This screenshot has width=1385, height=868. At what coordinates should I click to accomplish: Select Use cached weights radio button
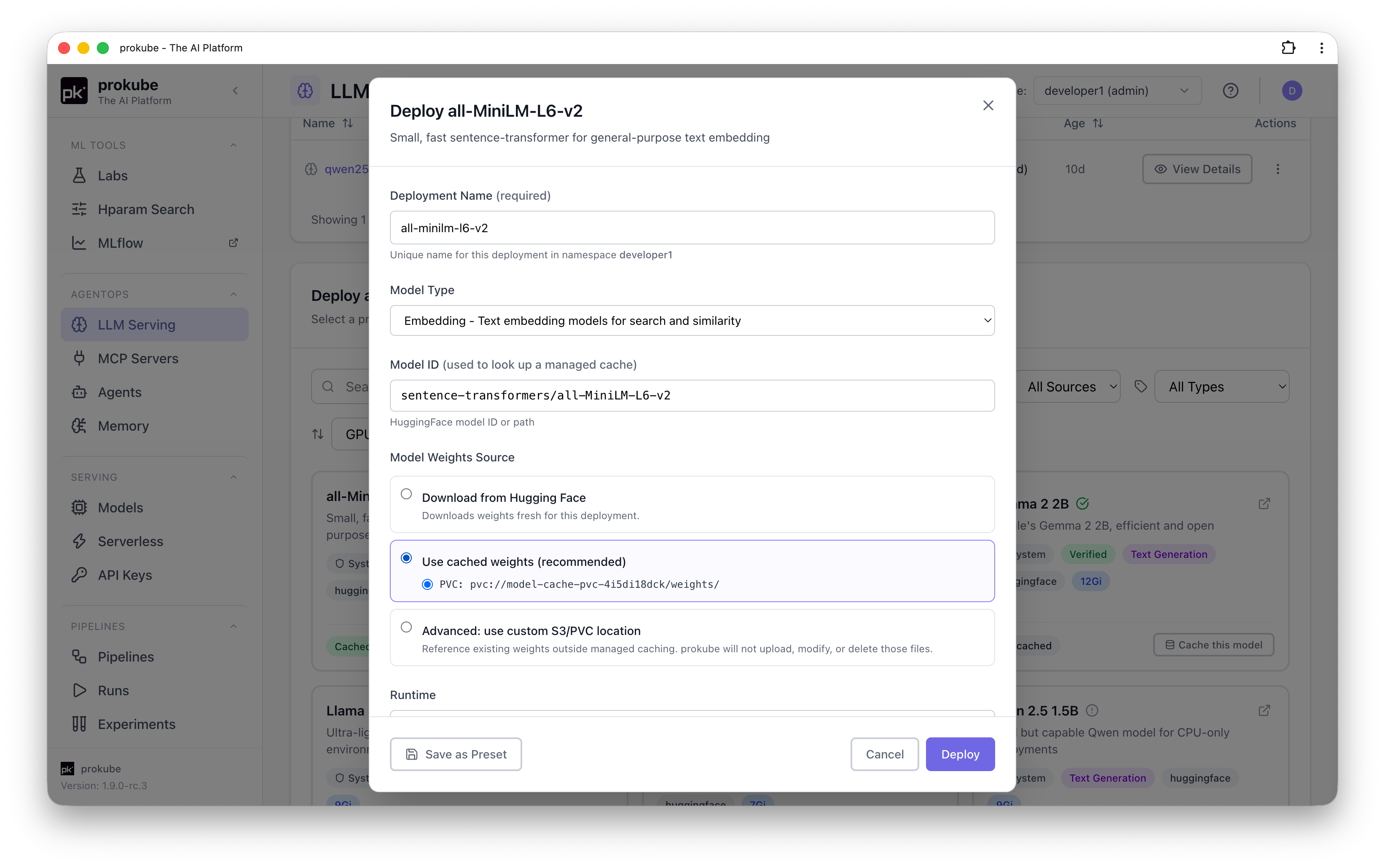point(406,558)
